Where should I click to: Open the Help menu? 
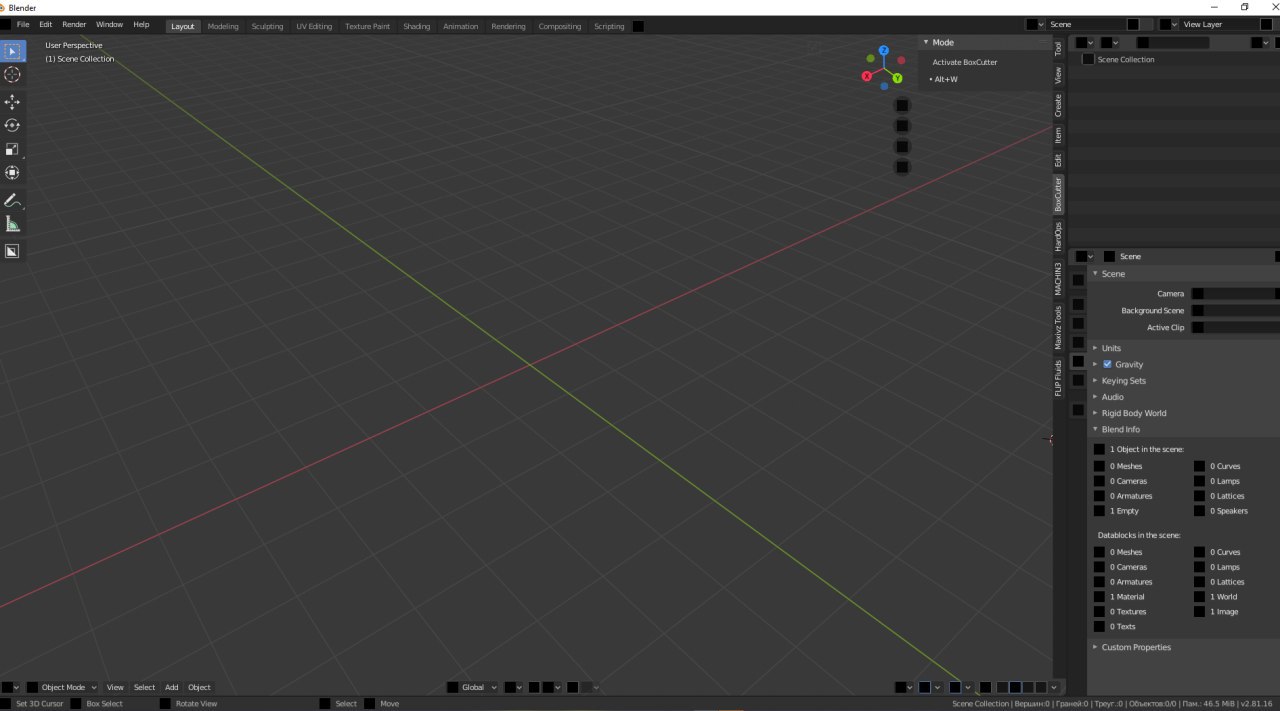tap(141, 24)
